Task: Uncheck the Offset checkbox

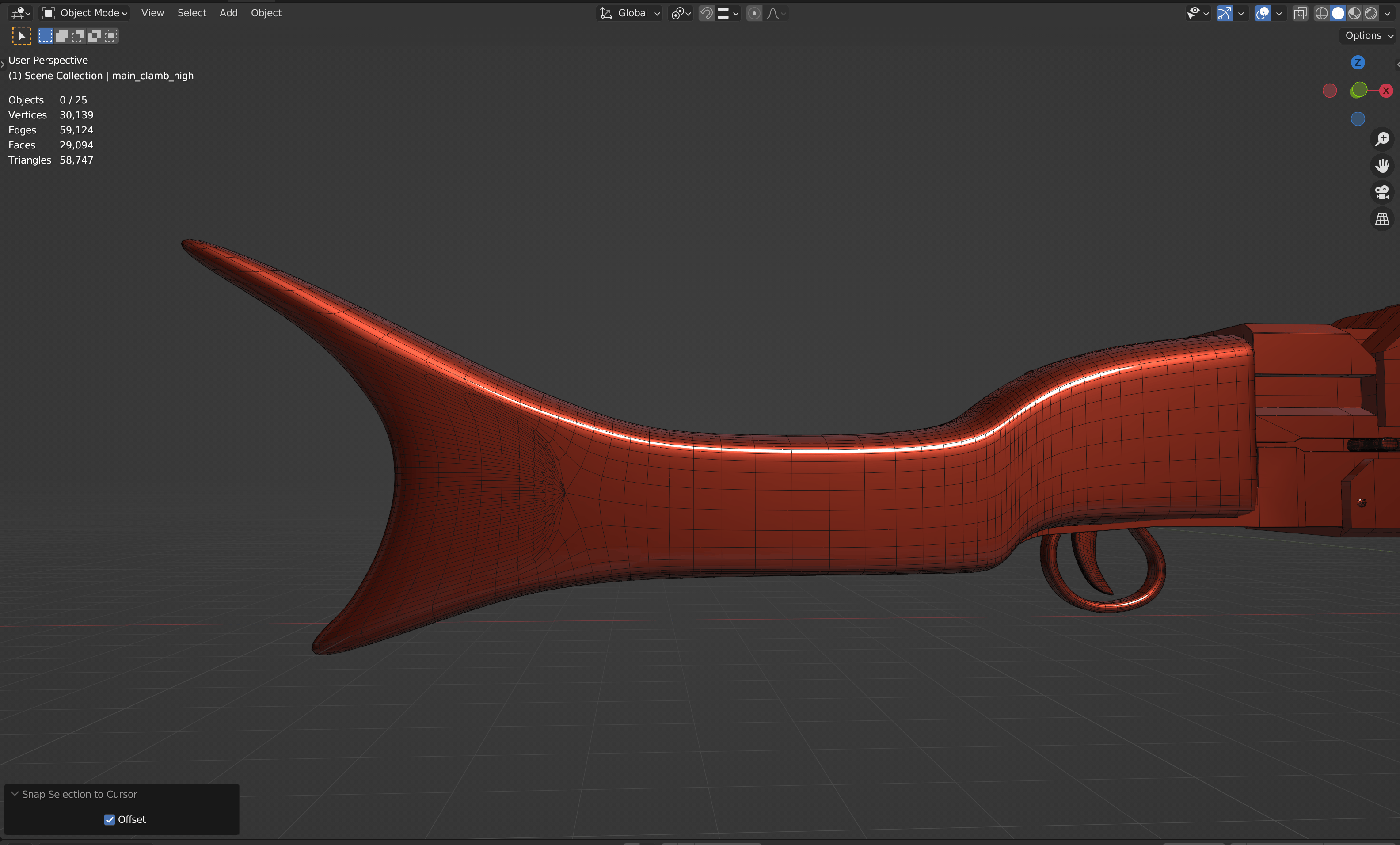Action: click(110, 819)
